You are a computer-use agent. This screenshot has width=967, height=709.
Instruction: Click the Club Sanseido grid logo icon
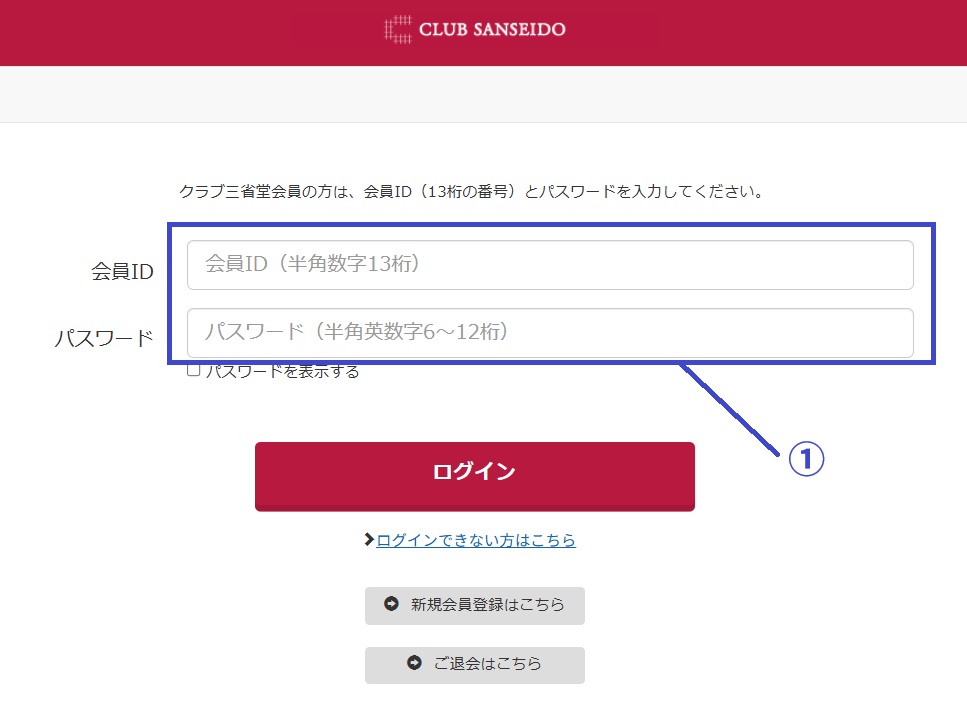point(397,30)
